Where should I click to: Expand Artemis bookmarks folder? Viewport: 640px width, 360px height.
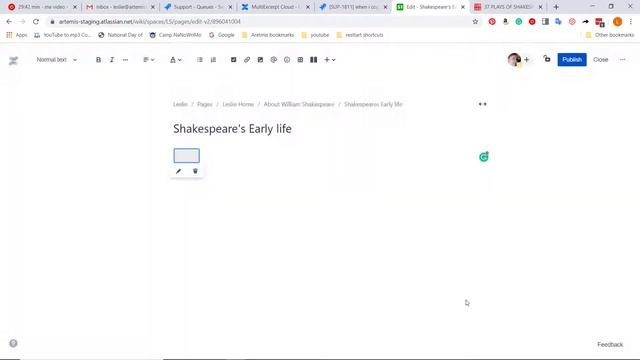coord(268,35)
